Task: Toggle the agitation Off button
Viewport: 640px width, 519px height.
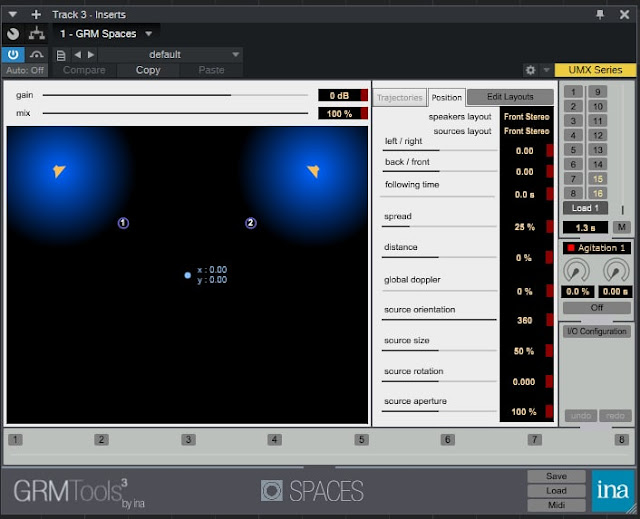Action: tap(597, 308)
